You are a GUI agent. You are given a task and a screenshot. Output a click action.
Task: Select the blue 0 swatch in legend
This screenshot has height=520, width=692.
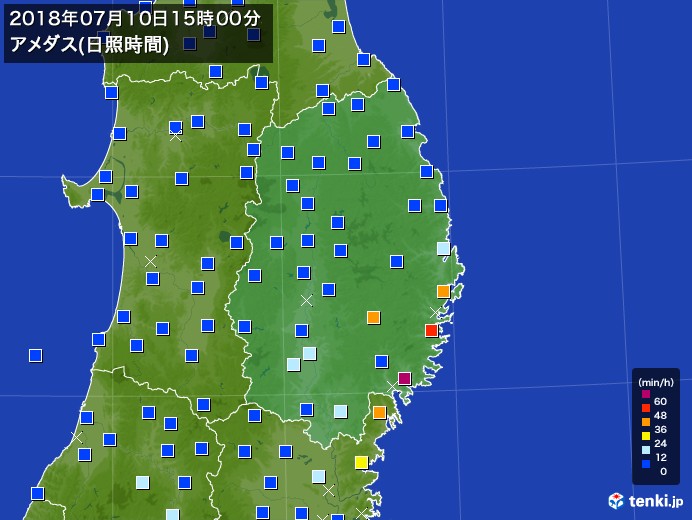[646, 464]
